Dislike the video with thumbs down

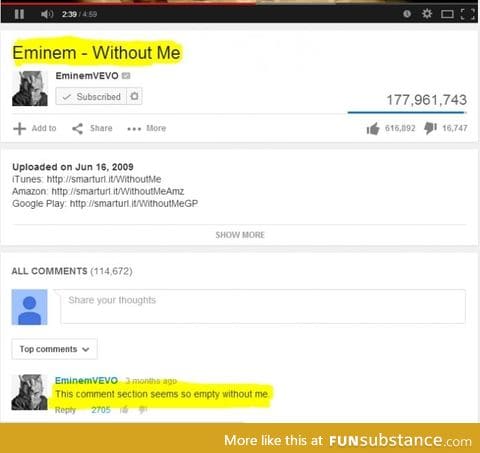[x=430, y=128]
